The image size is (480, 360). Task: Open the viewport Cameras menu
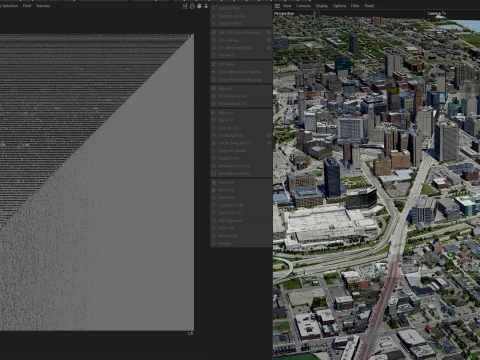tap(303, 6)
